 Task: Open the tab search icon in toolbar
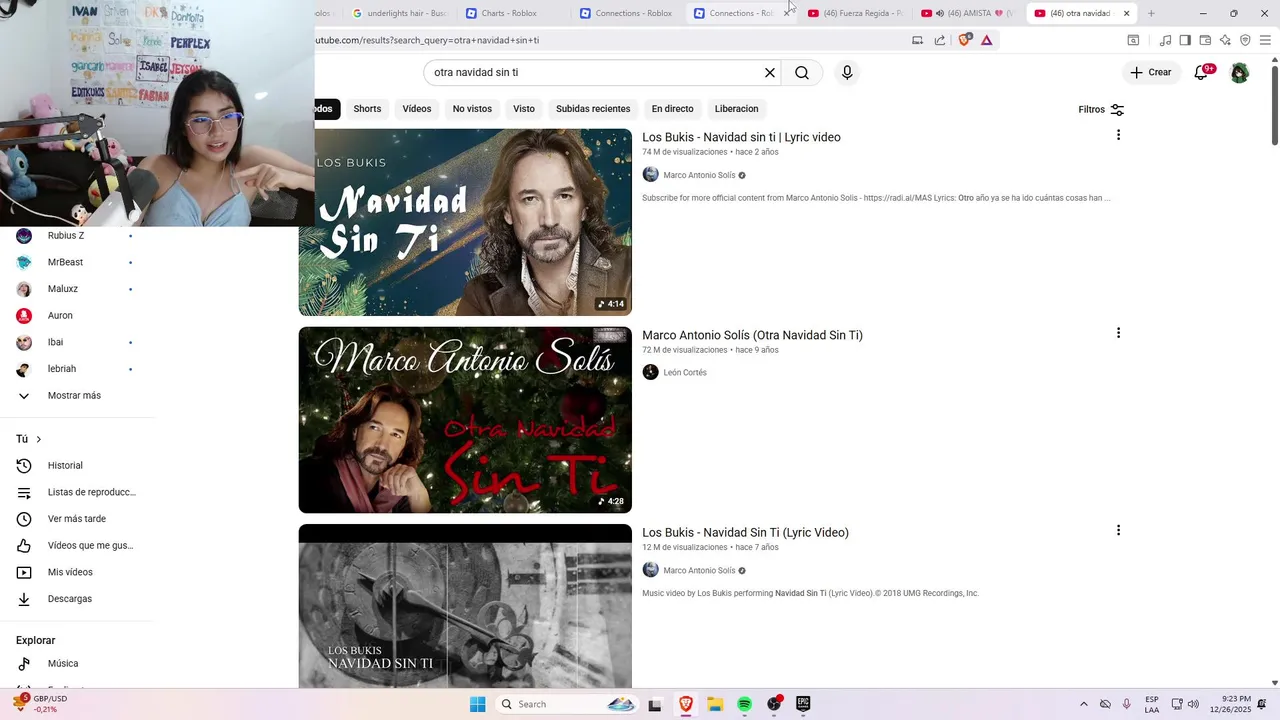(1133, 40)
